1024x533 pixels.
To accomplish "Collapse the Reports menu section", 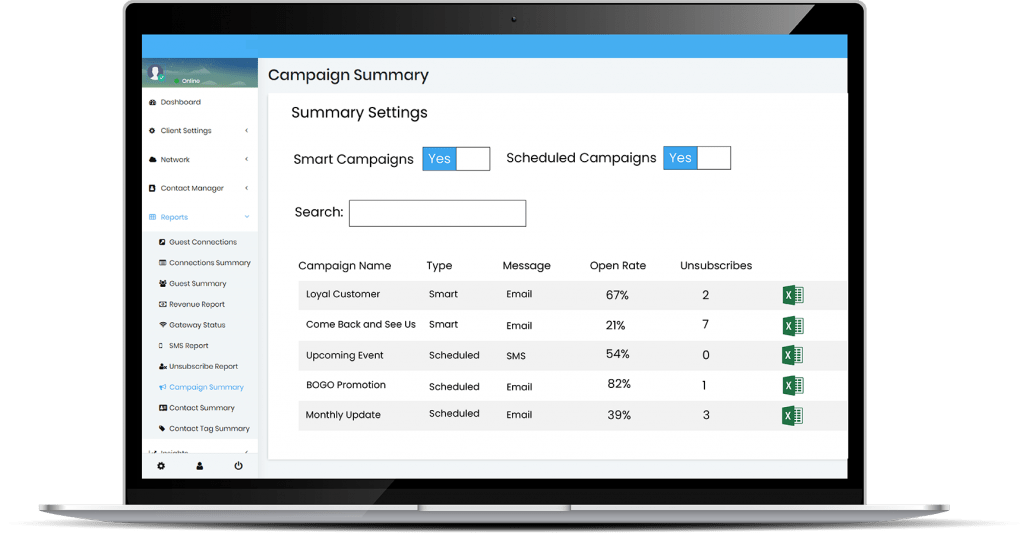I will (x=174, y=217).
